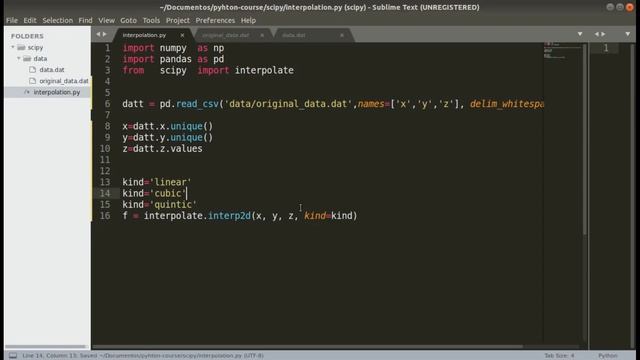The height and width of the screenshot is (360, 640).
Task: Go to next tab with right arrow
Action: (104, 35)
